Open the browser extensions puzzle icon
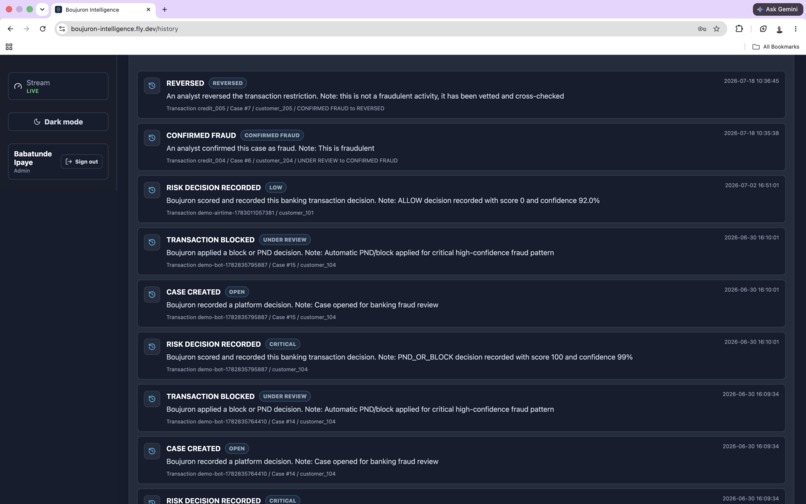The height and width of the screenshot is (504, 806). (x=739, y=29)
